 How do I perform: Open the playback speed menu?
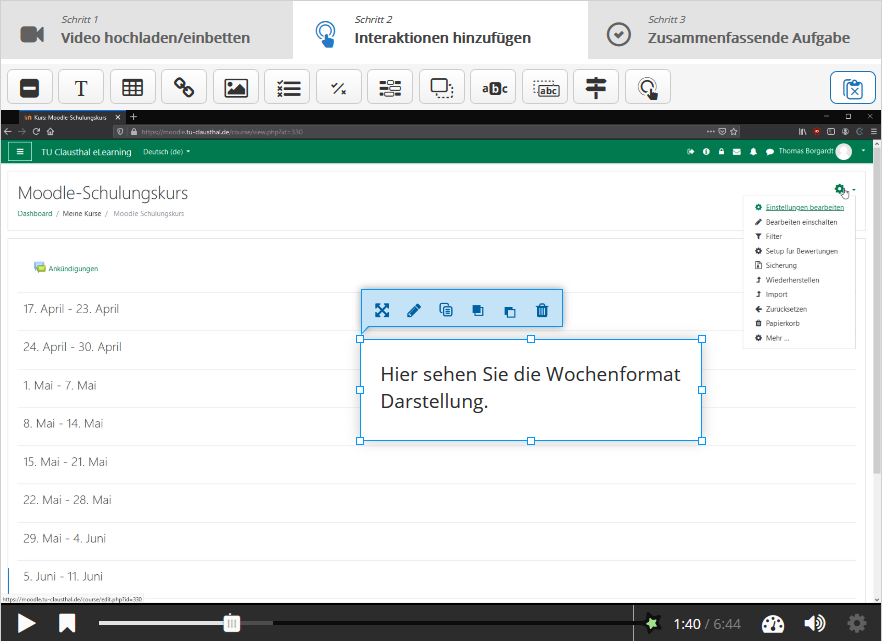point(774,623)
